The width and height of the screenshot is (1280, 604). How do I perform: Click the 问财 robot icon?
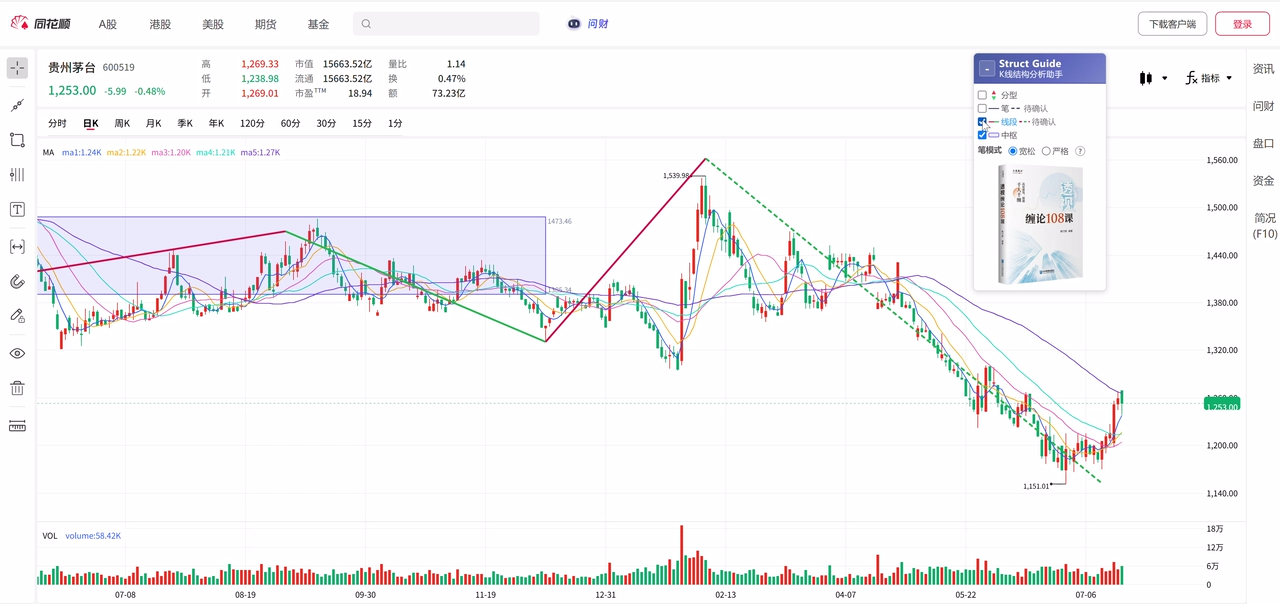tap(574, 24)
